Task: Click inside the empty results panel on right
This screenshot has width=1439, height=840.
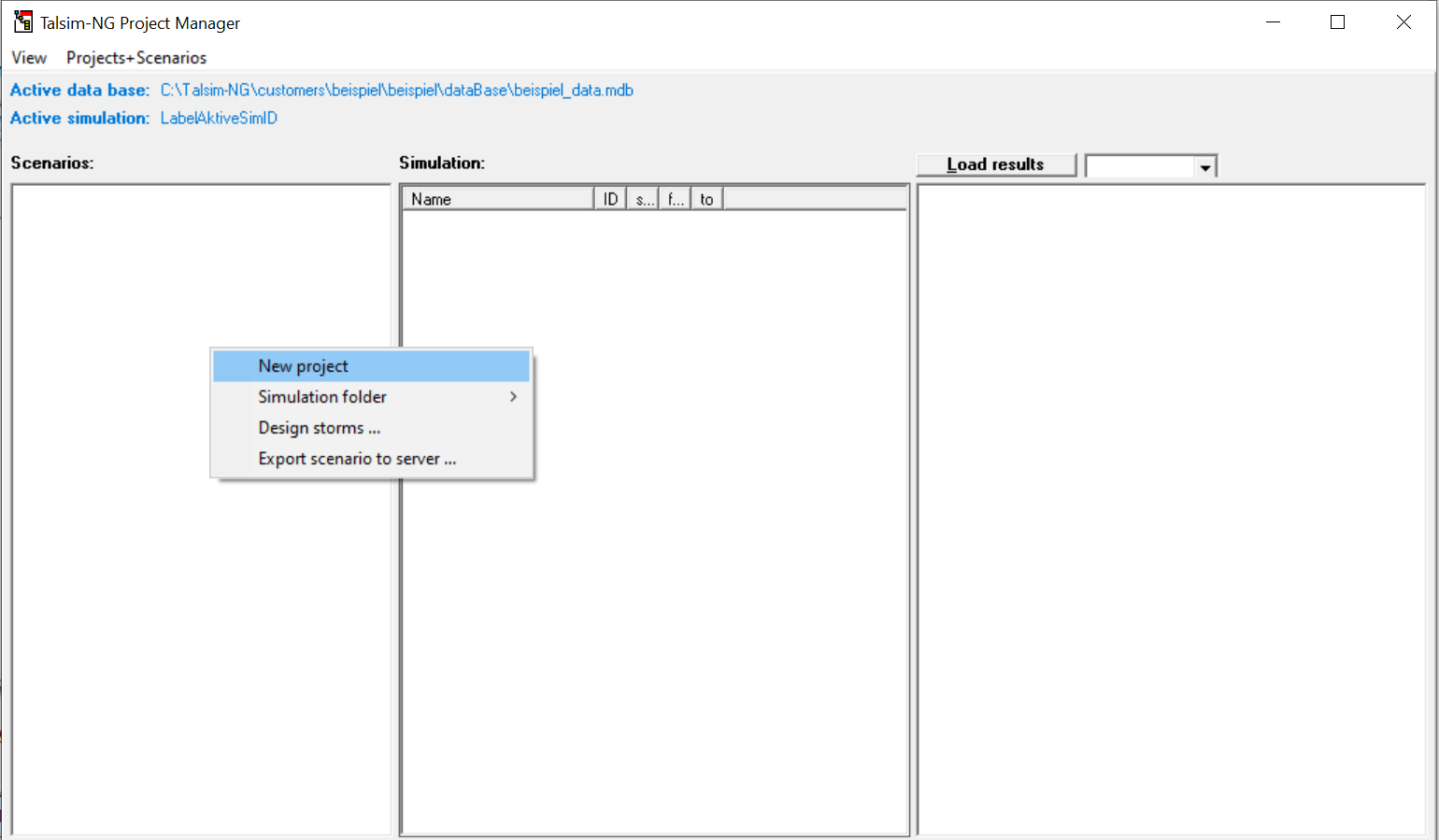Action: click(x=1171, y=509)
